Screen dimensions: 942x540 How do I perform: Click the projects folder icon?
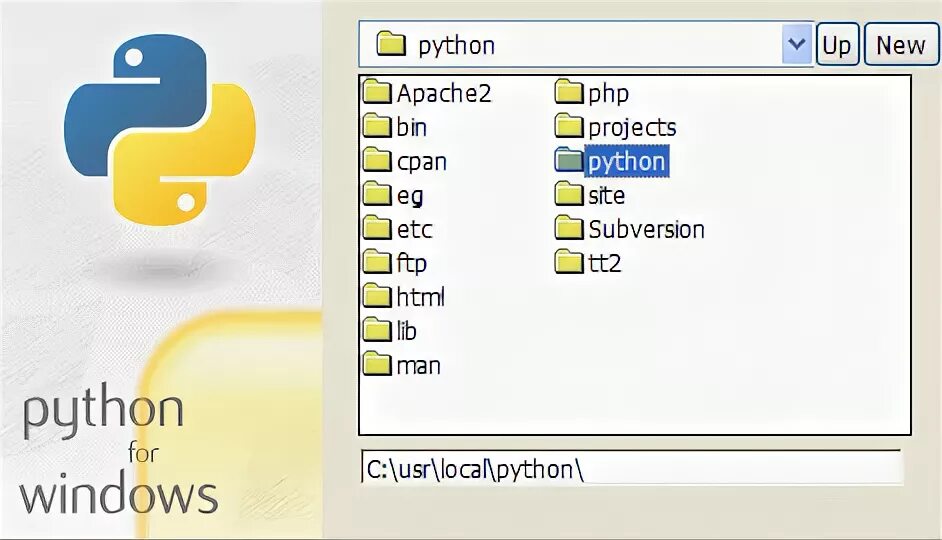click(568, 126)
